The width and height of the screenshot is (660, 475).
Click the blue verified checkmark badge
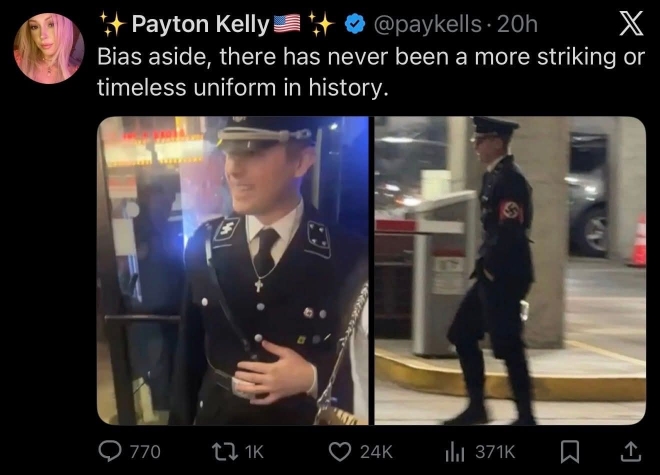pyautogui.click(x=355, y=24)
